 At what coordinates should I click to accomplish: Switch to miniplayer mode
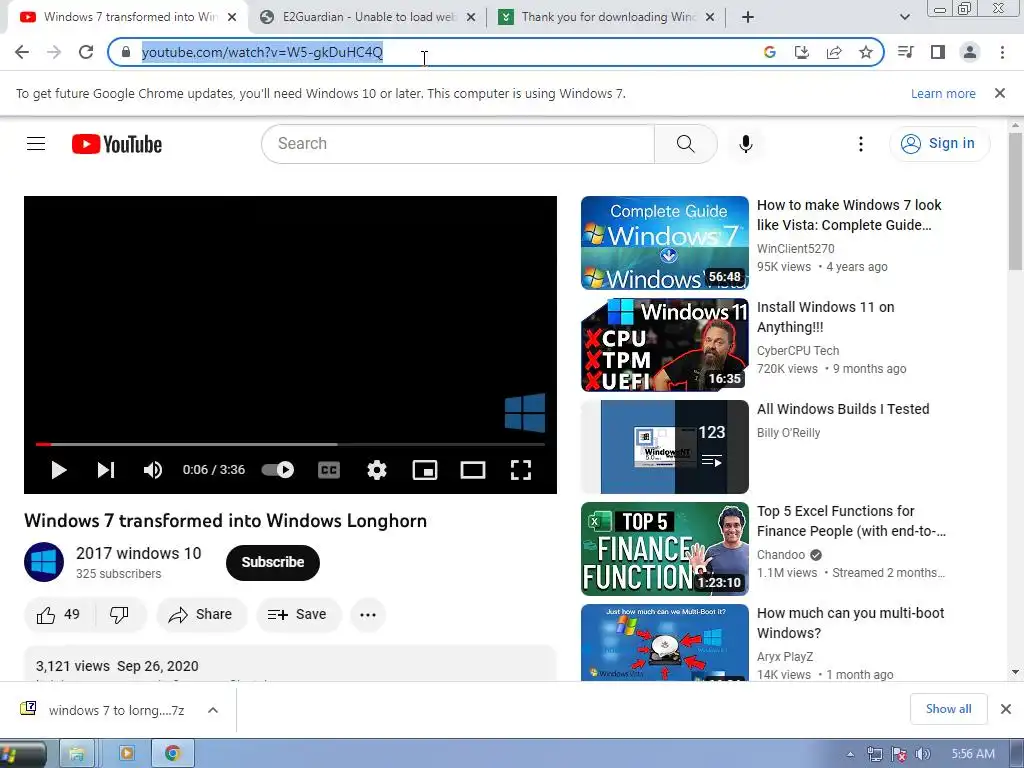tap(425, 470)
